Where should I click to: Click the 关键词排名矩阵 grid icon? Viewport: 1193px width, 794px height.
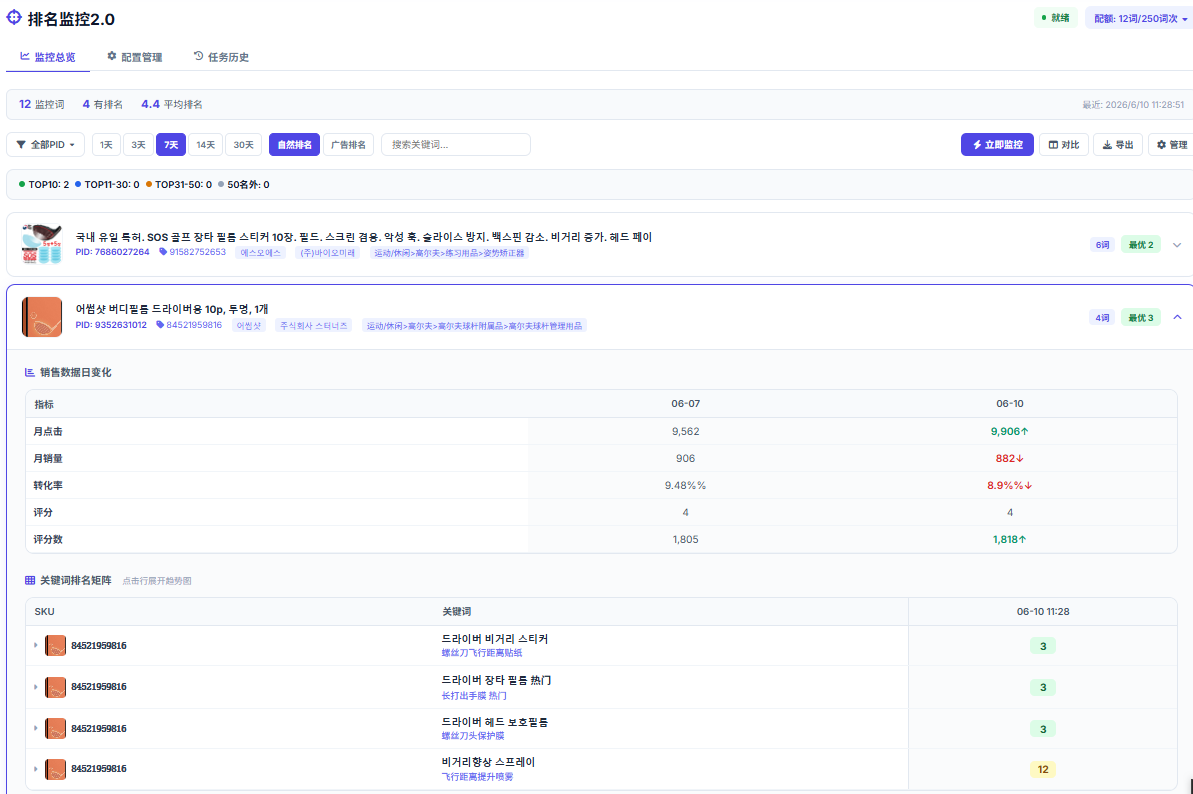(30, 580)
